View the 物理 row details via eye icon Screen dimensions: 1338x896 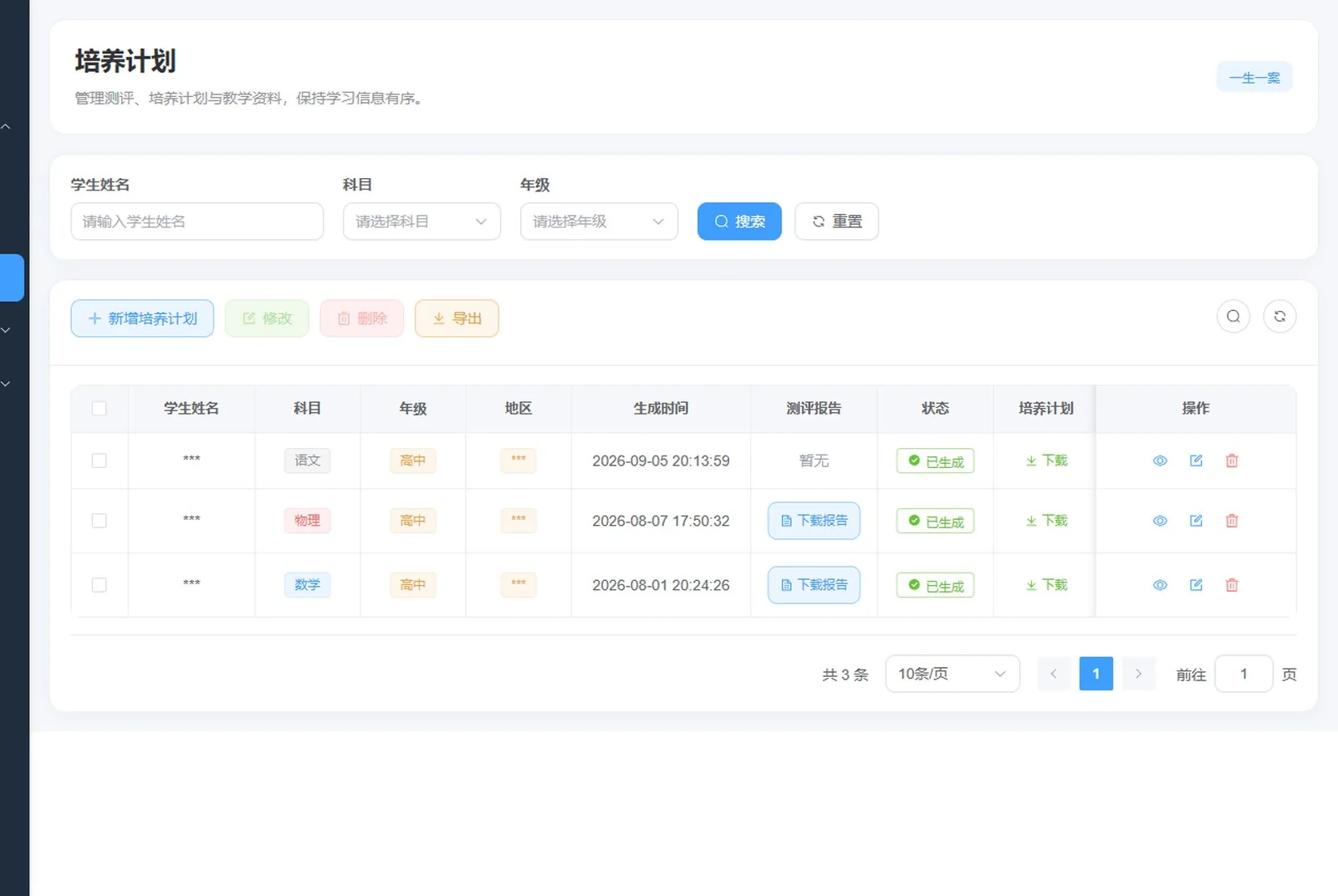[x=1160, y=521]
